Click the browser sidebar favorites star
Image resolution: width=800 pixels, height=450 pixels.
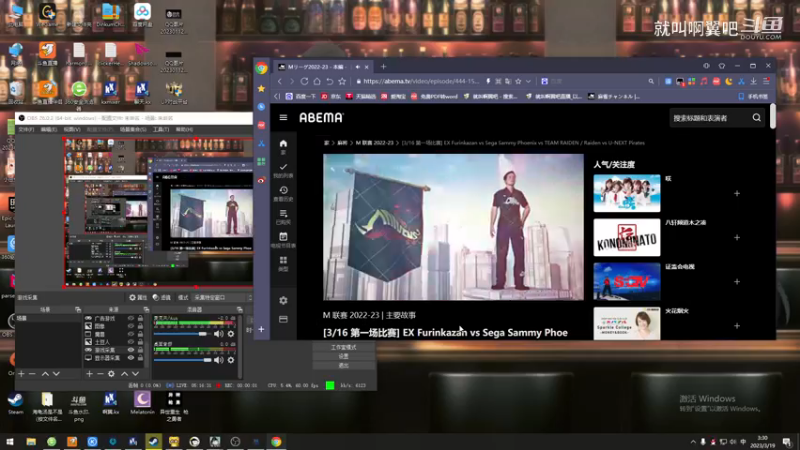pos(261,88)
